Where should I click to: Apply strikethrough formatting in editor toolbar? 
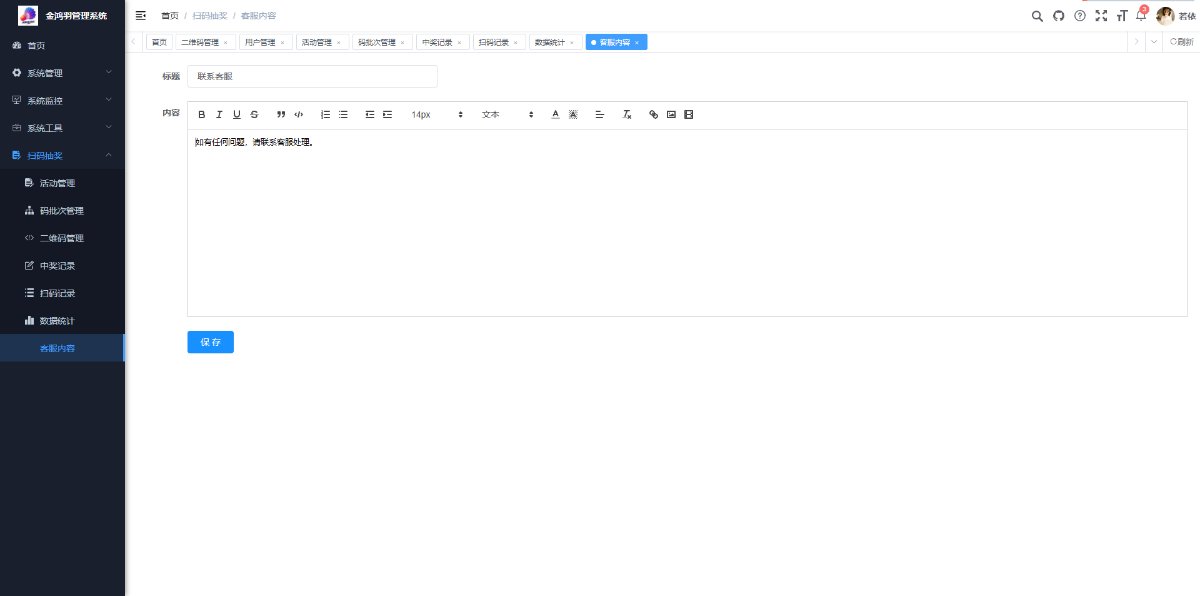[x=254, y=115]
